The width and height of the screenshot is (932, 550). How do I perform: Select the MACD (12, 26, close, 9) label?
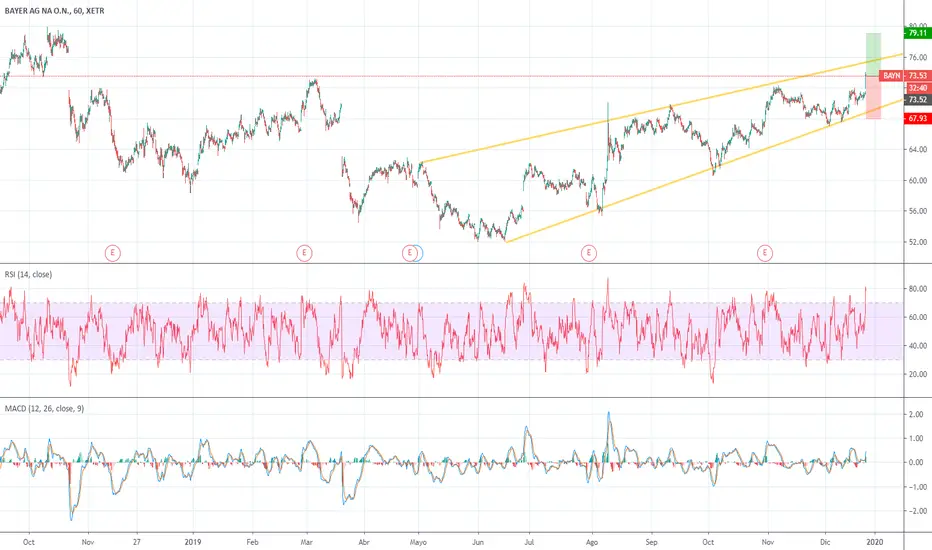pos(44,409)
